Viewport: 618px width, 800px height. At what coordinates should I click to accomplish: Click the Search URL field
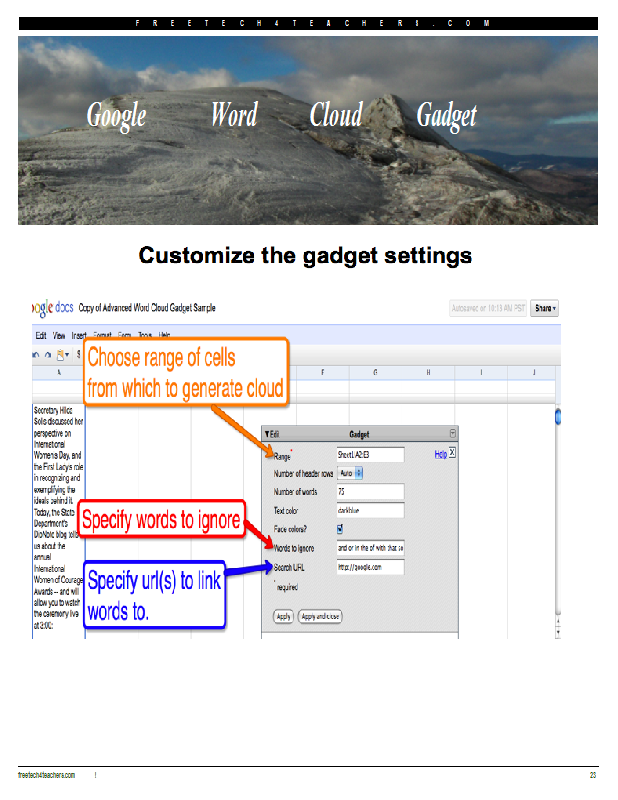(x=370, y=567)
